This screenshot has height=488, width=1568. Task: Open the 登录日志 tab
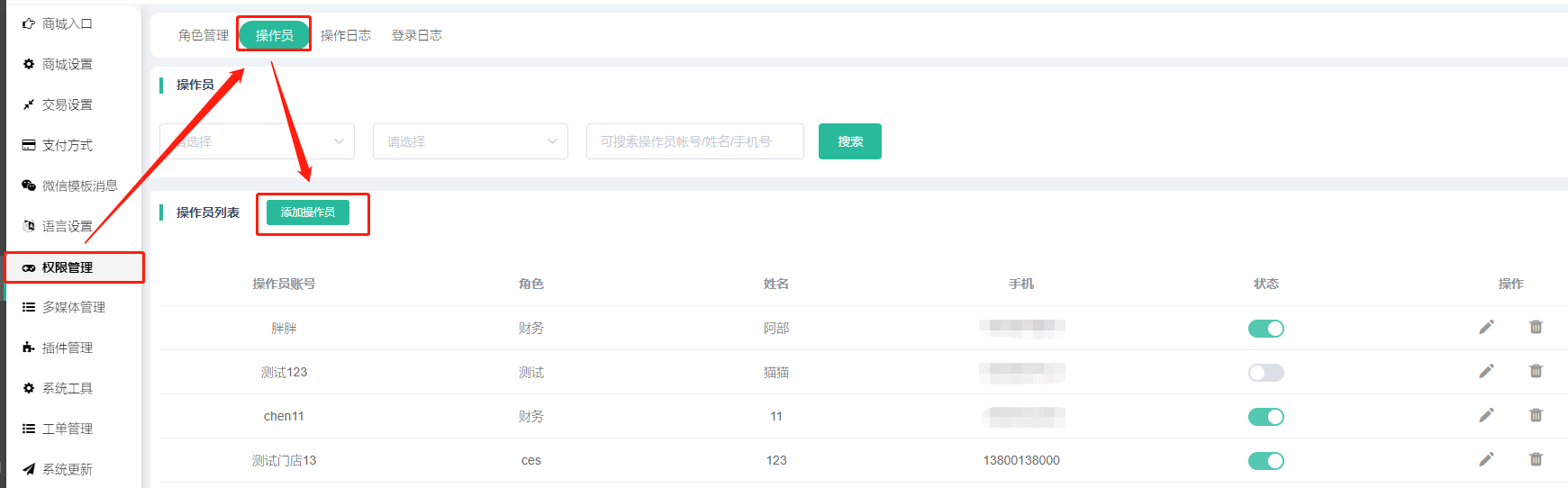coord(417,35)
